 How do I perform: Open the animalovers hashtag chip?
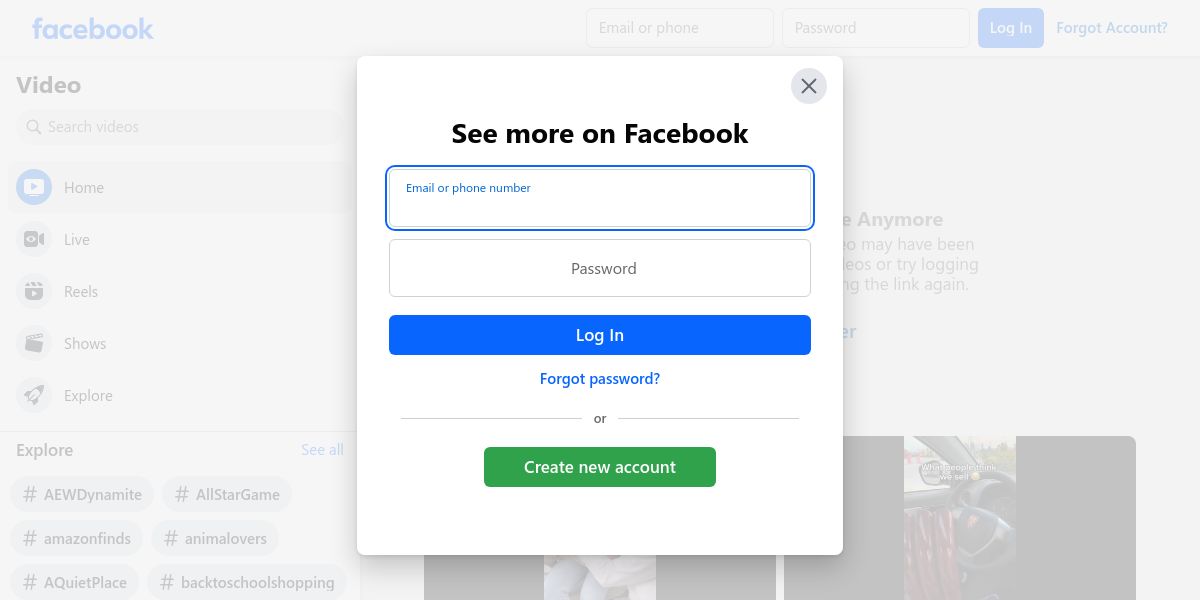pos(215,538)
